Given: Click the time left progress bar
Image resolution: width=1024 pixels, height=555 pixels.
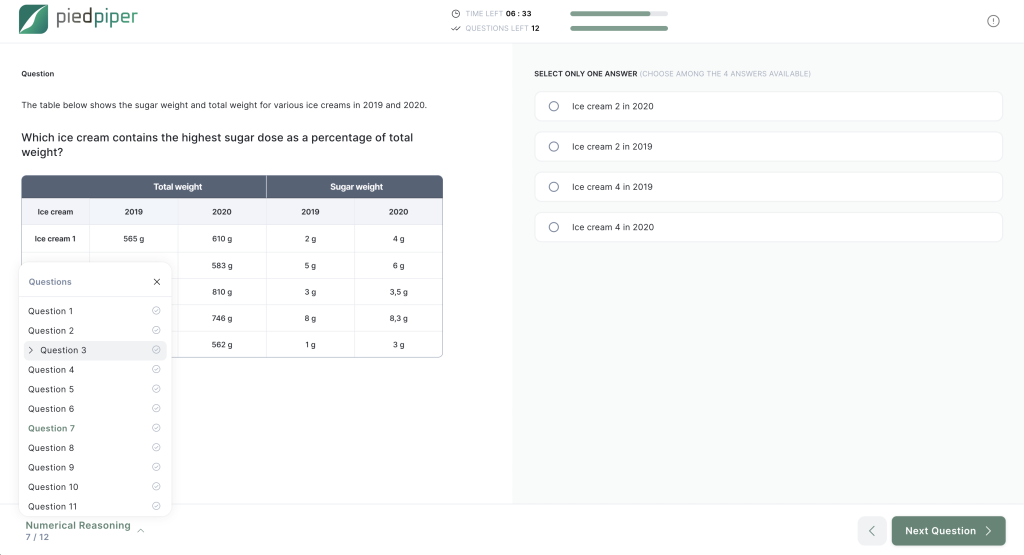Looking at the screenshot, I should click(x=618, y=14).
